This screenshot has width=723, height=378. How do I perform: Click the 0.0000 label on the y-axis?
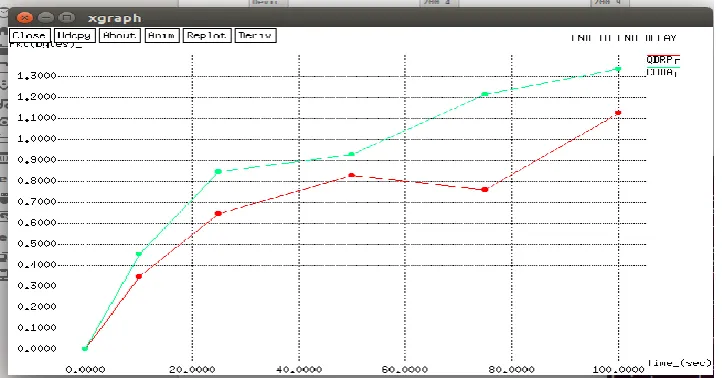tap(37, 348)
